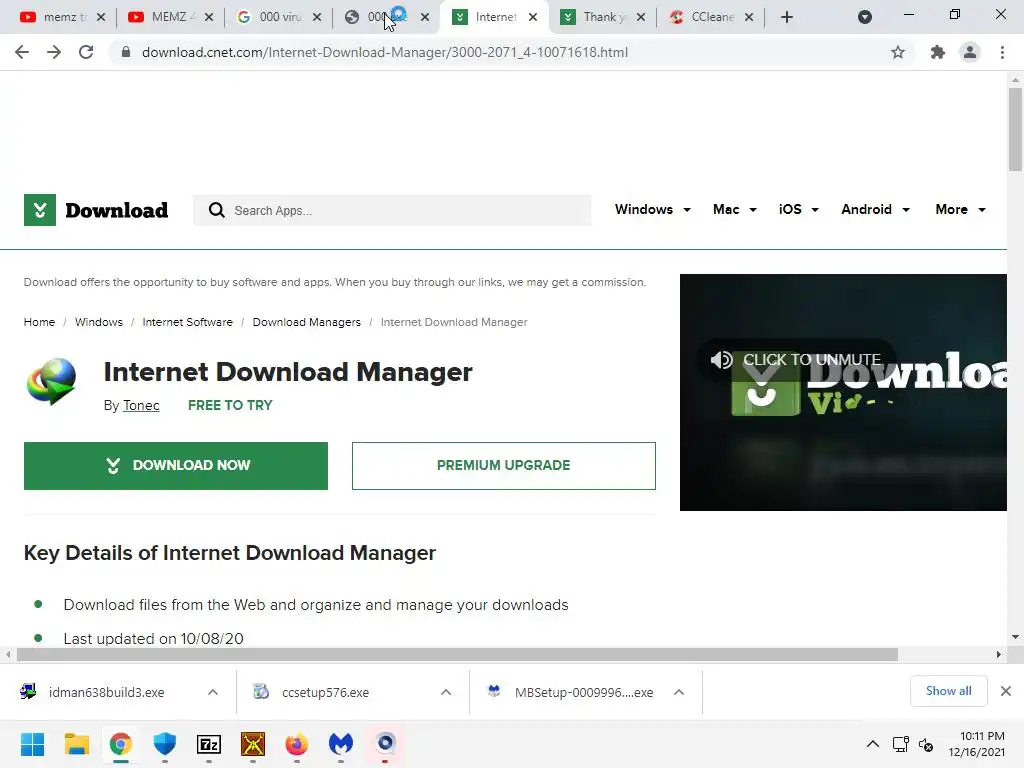The width and height of the screenshot is (1024, 768).
Task: Click the search magnifier icon
Action: pos(216,210)
